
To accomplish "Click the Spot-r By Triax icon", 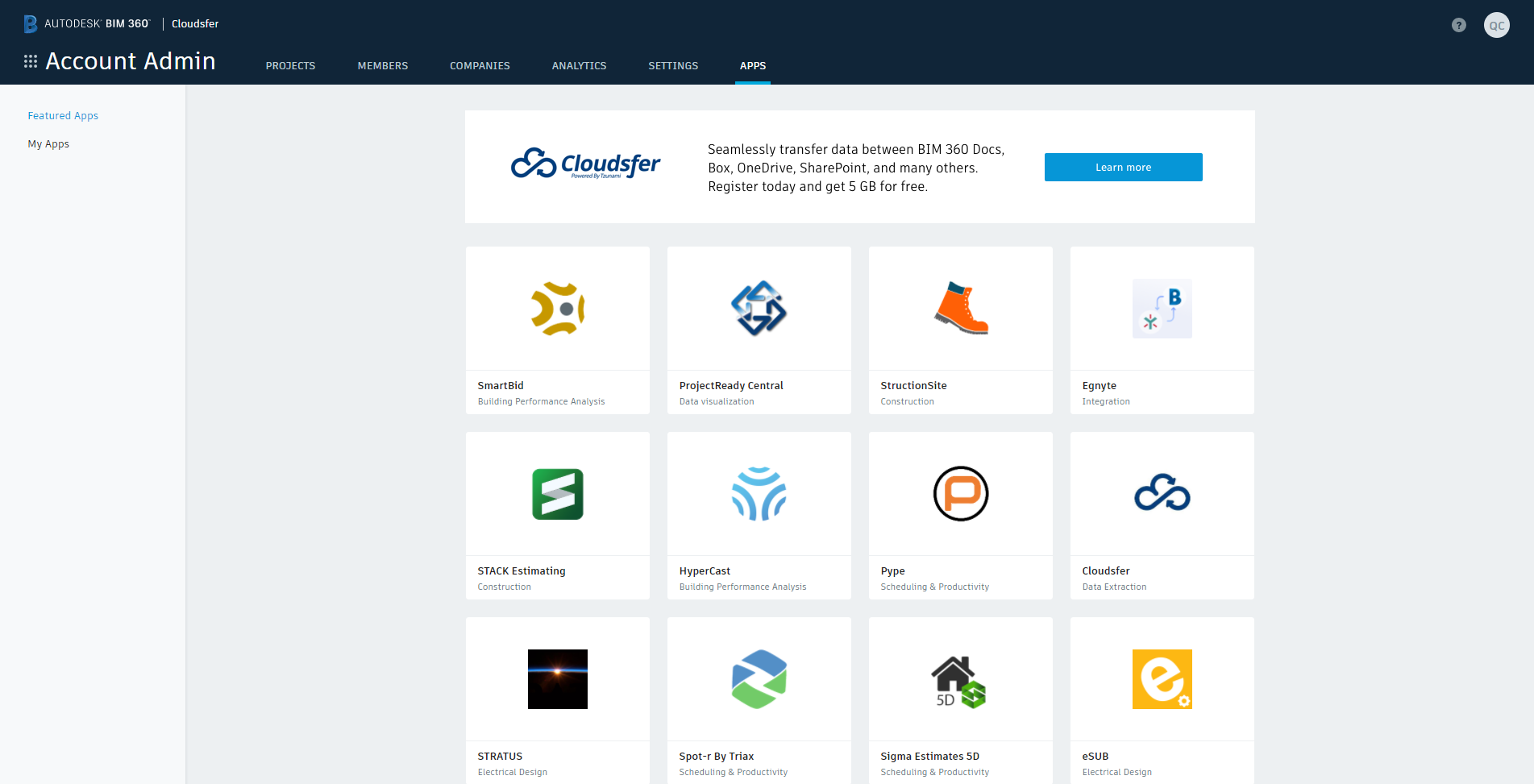I will (x=759, y=679).
